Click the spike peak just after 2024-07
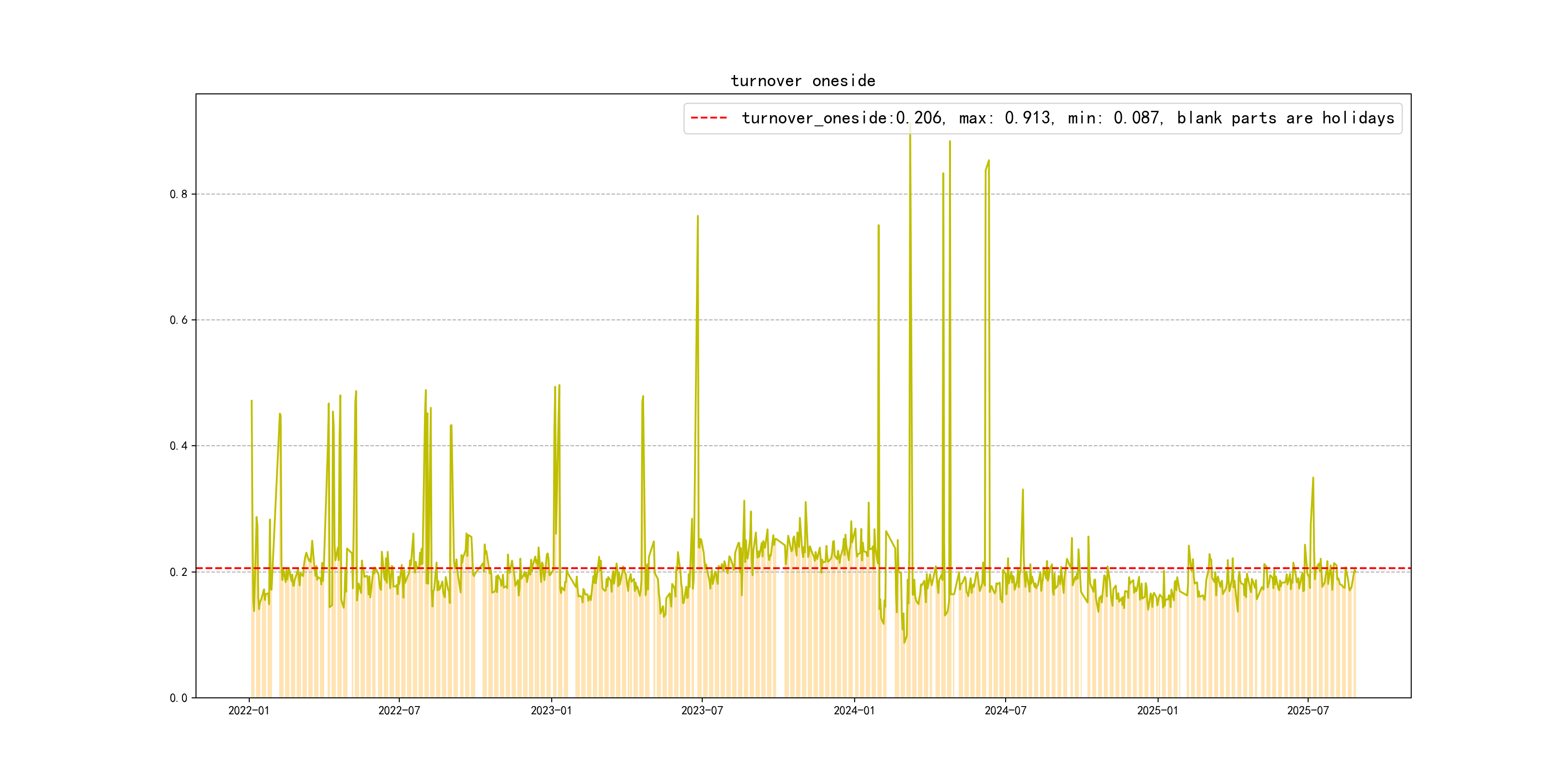This screenshot has width=1568, height=784. point(1023,489)
